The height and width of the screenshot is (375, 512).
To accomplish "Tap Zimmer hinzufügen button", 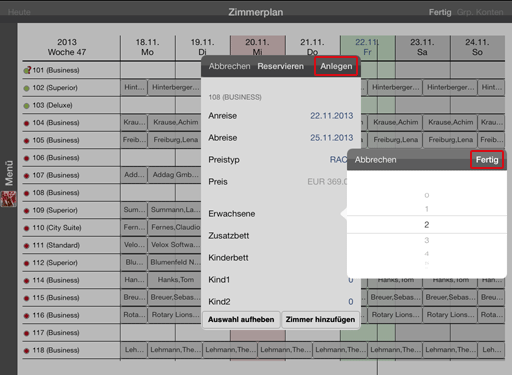I will tap(320, 319).
